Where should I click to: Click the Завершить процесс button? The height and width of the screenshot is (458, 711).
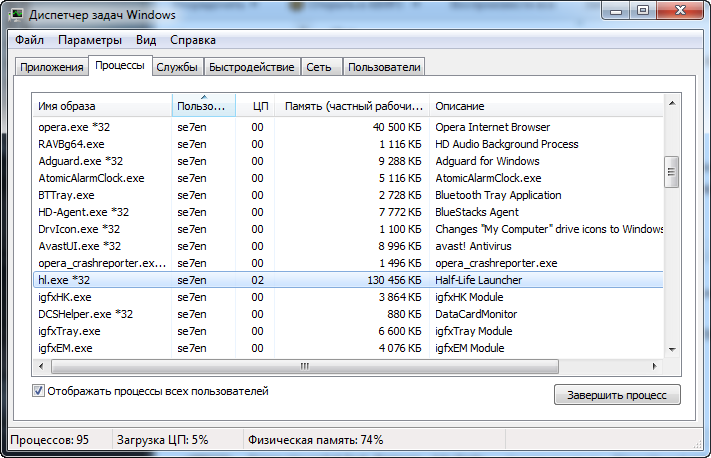tap(617, 395)
